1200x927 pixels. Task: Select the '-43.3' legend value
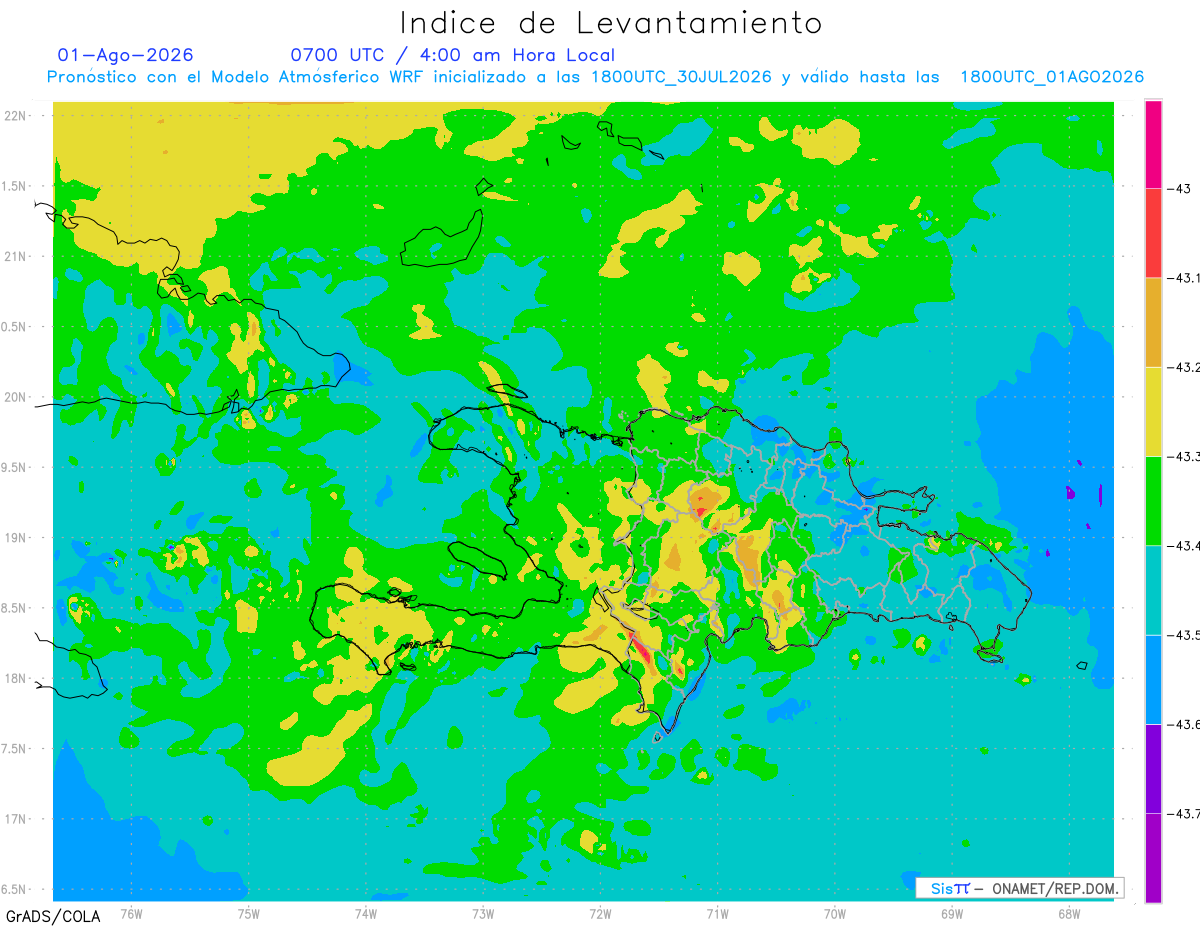1184,456
